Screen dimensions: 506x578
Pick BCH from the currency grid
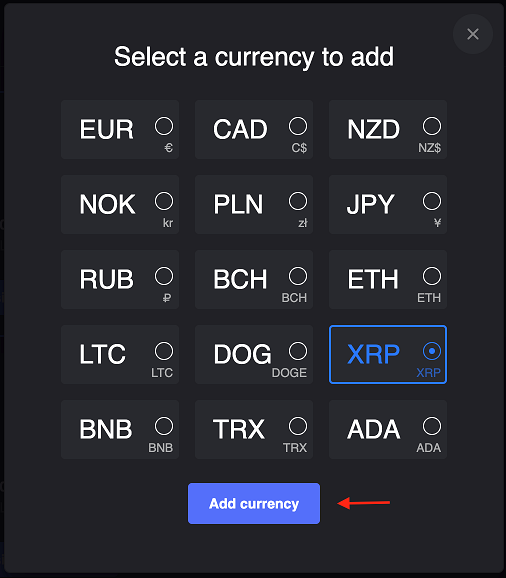pos(254,279)
